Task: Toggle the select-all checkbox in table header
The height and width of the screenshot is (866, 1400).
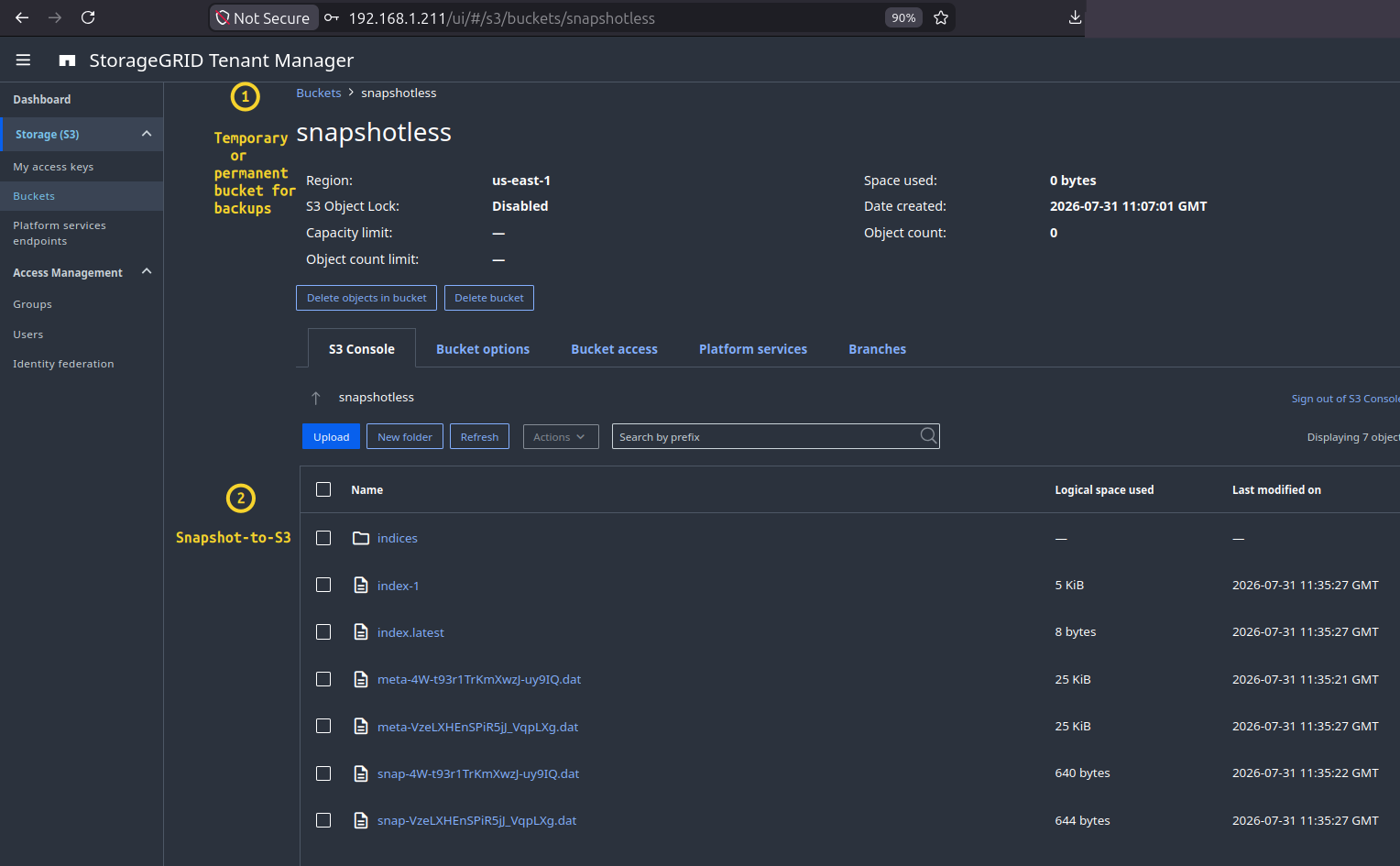Action: pos(323,489)
